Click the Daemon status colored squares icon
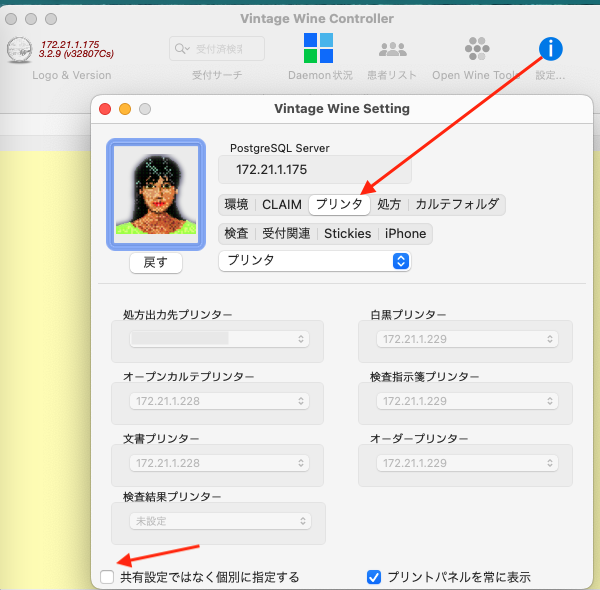The image size is (600, 590). point(318,48)
